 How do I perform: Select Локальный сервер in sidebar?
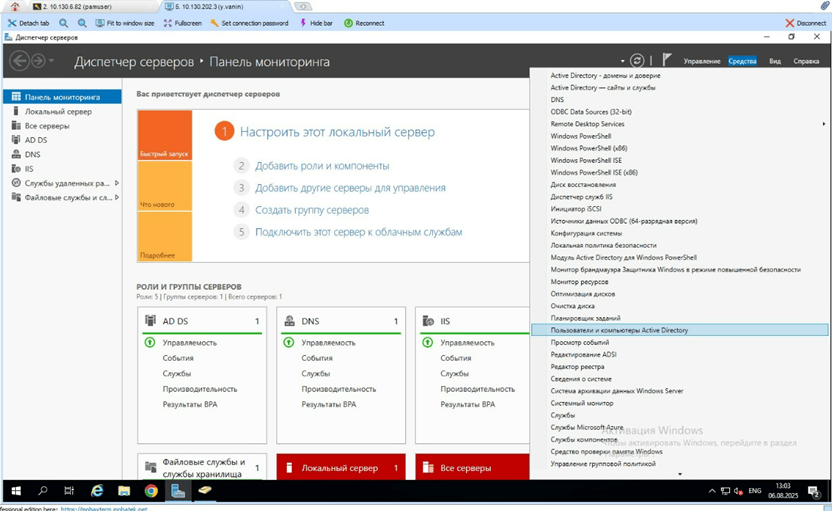(x=62, y=111)
